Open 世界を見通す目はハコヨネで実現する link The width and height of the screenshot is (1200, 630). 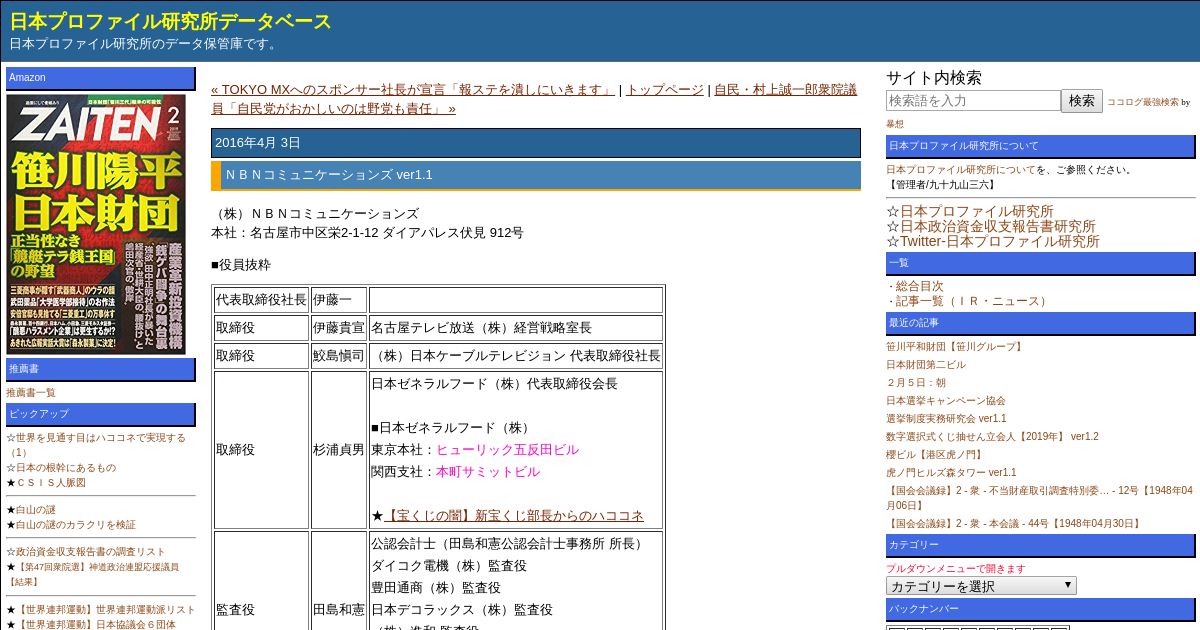96,445
